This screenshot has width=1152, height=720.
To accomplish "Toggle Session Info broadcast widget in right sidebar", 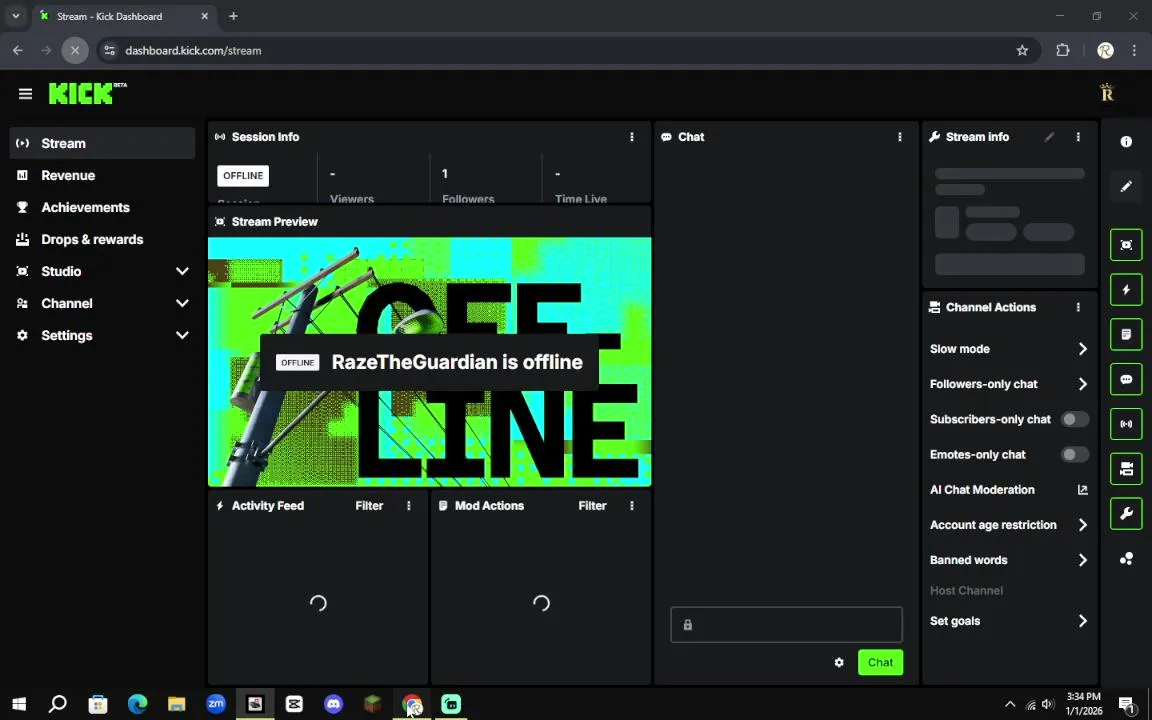I will click(x=1126, y=424).
